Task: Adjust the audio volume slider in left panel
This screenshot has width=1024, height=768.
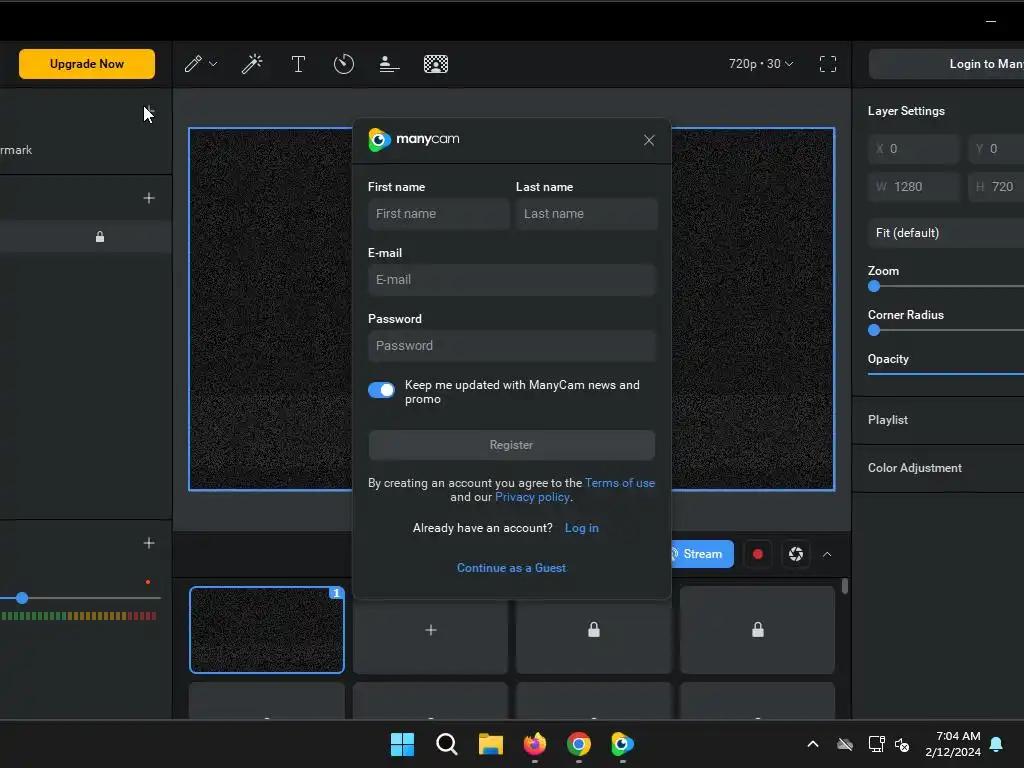Action: click(x=22, y=598)
